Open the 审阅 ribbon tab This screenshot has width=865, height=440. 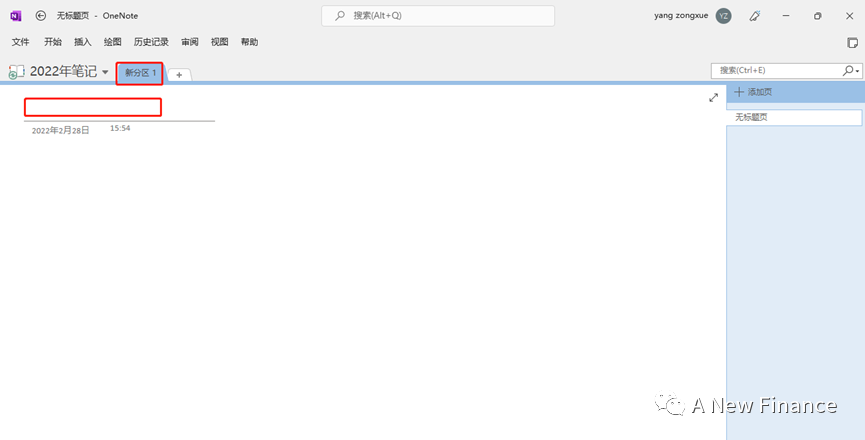190,42
